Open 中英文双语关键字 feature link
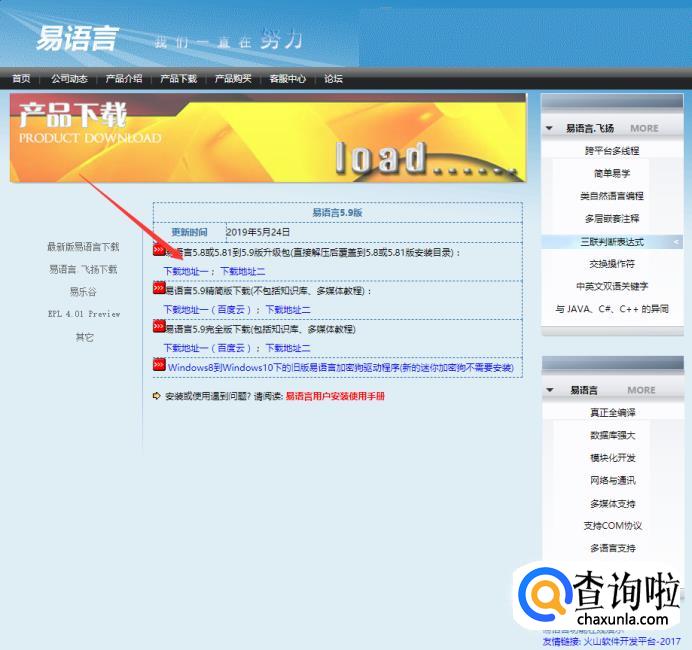 pyautogui.click(x=612, y=286)
